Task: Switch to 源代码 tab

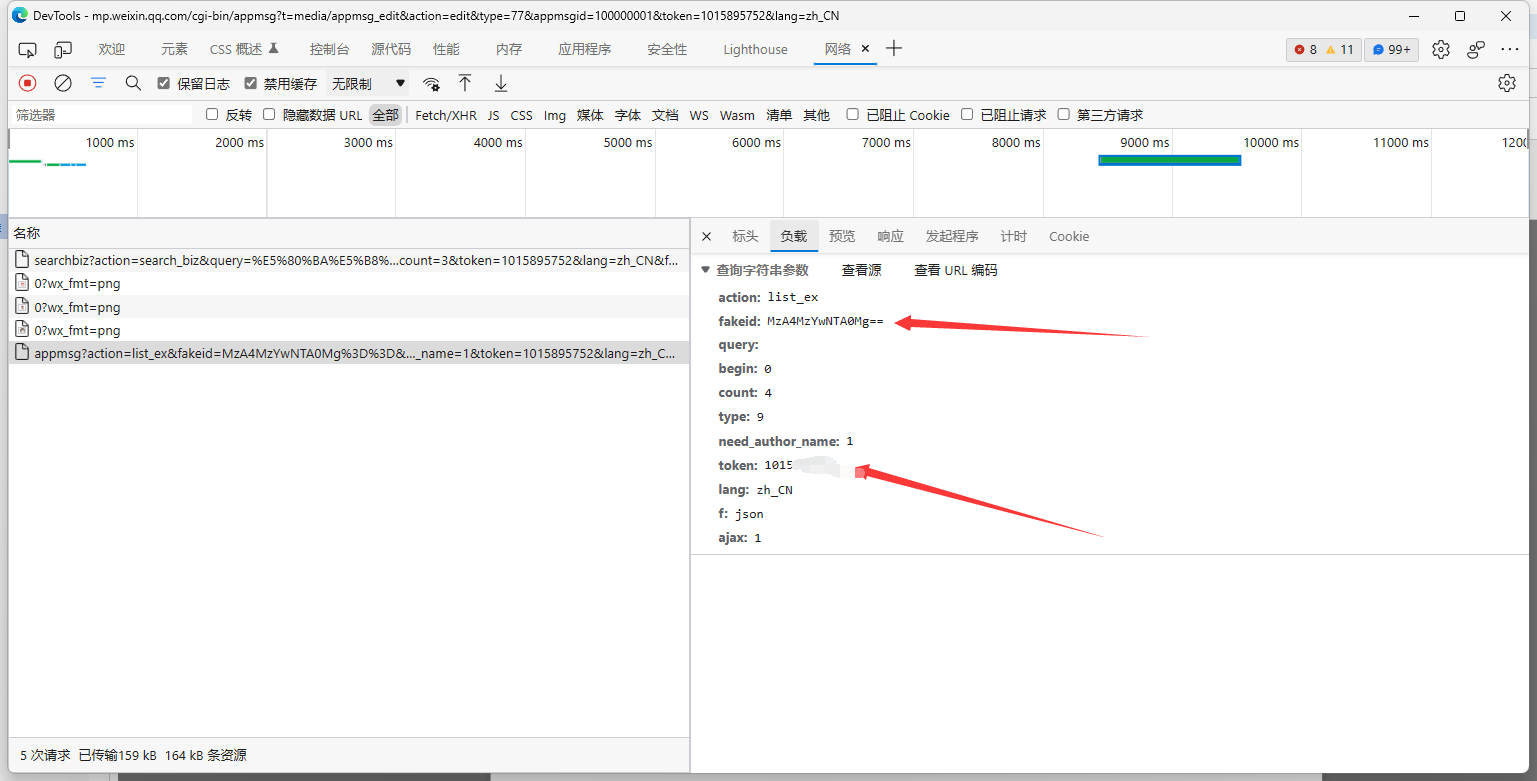Action: (391, 49)
